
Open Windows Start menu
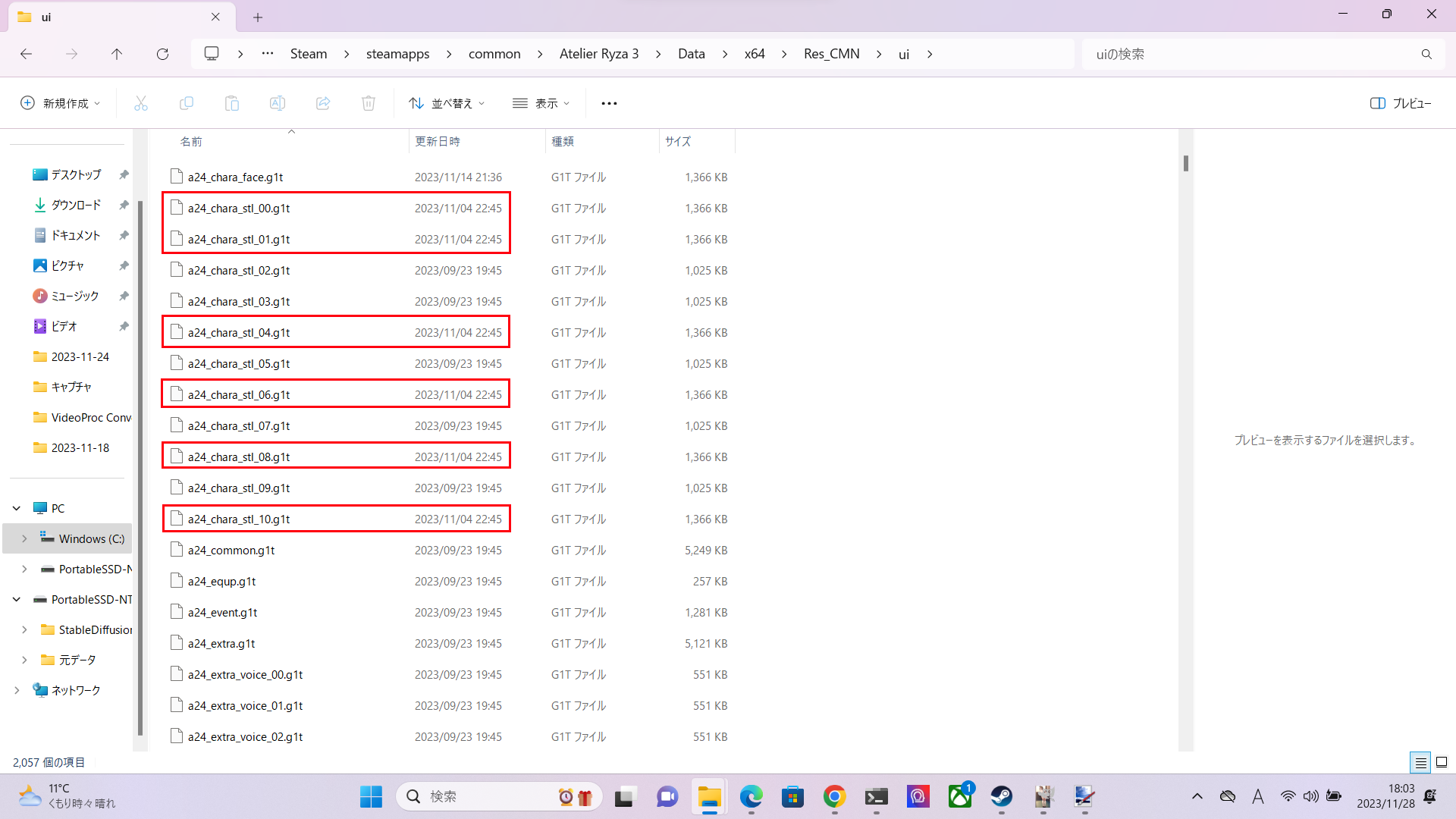point(371,796)
